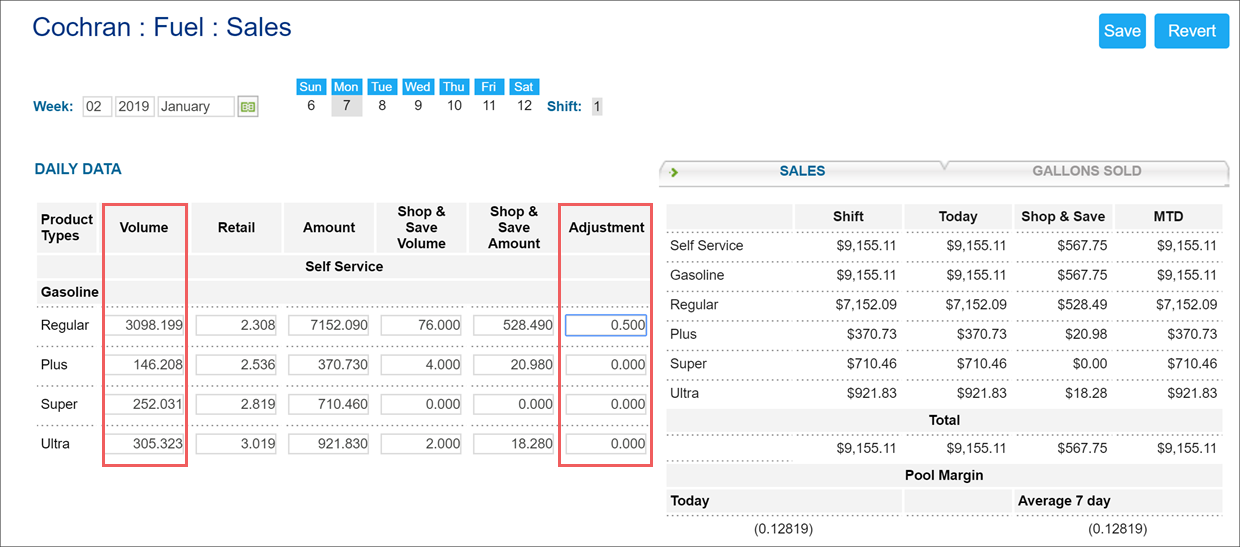
Task: Edit the week number field 02
Action: coord(97,106)
